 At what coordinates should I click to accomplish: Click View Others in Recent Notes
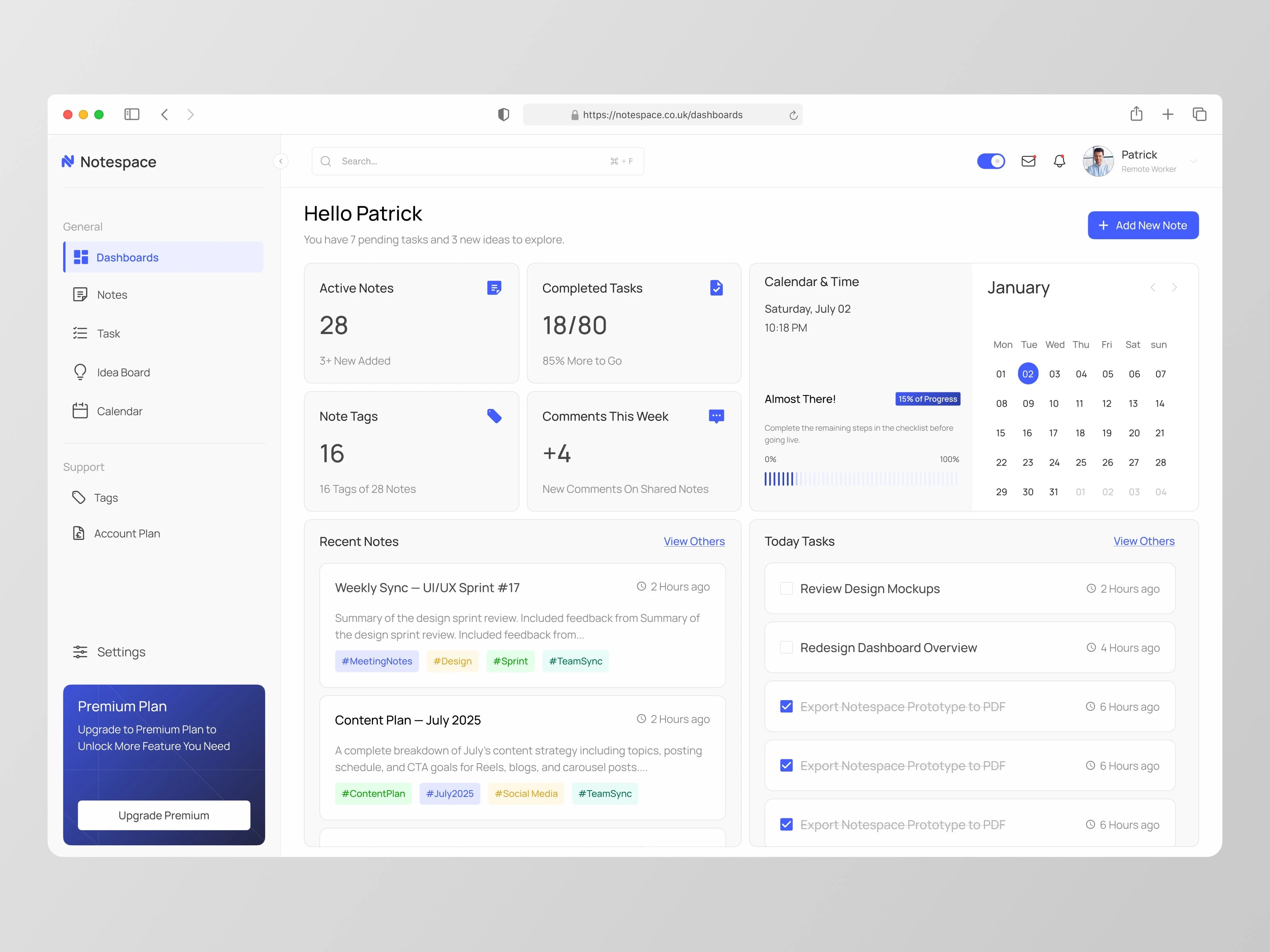pos(694,541)
